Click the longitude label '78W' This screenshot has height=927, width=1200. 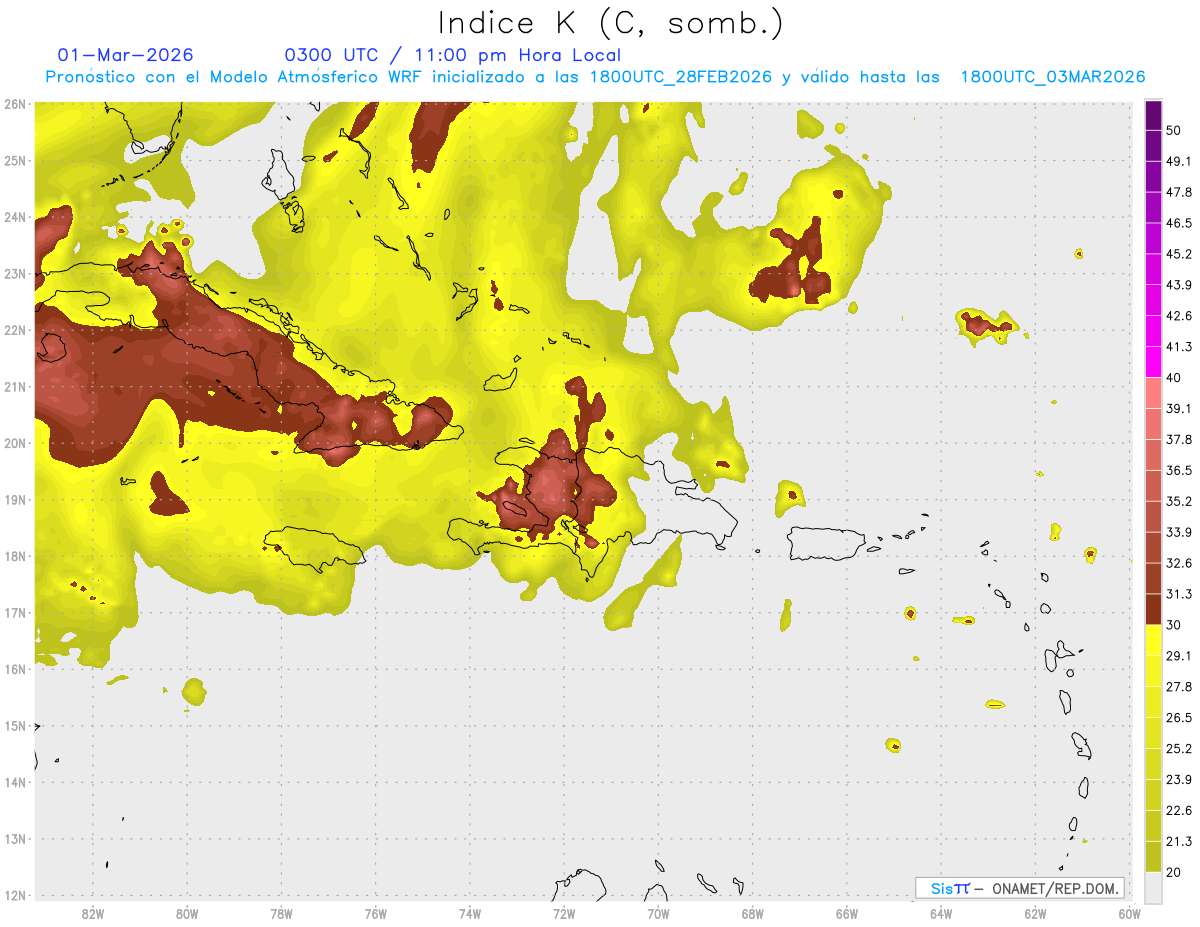[x=281, y=914]
